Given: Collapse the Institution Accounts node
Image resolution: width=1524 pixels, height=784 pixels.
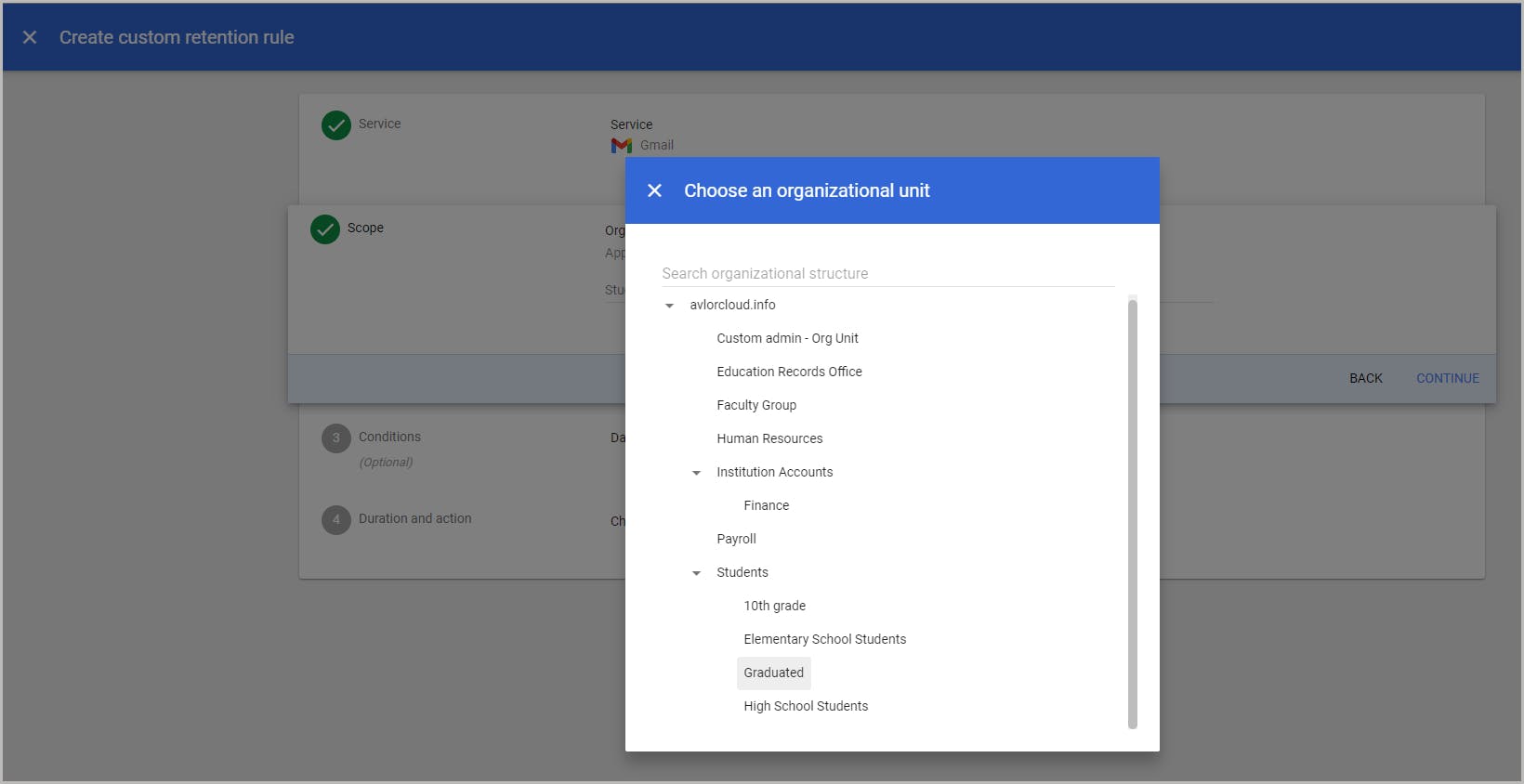Looking at the screenshot, I should (696, 473).
